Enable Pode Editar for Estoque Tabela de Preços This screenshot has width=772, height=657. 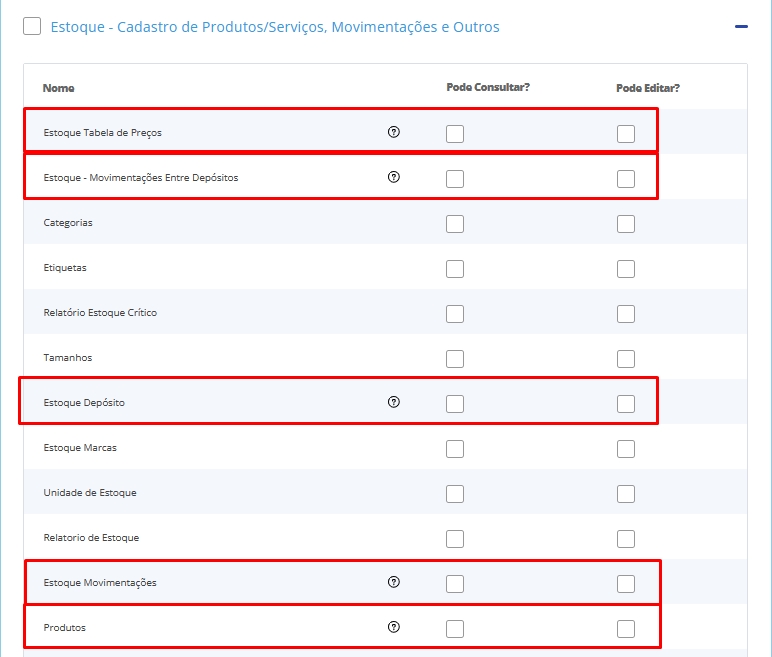[x=626, y=134]
